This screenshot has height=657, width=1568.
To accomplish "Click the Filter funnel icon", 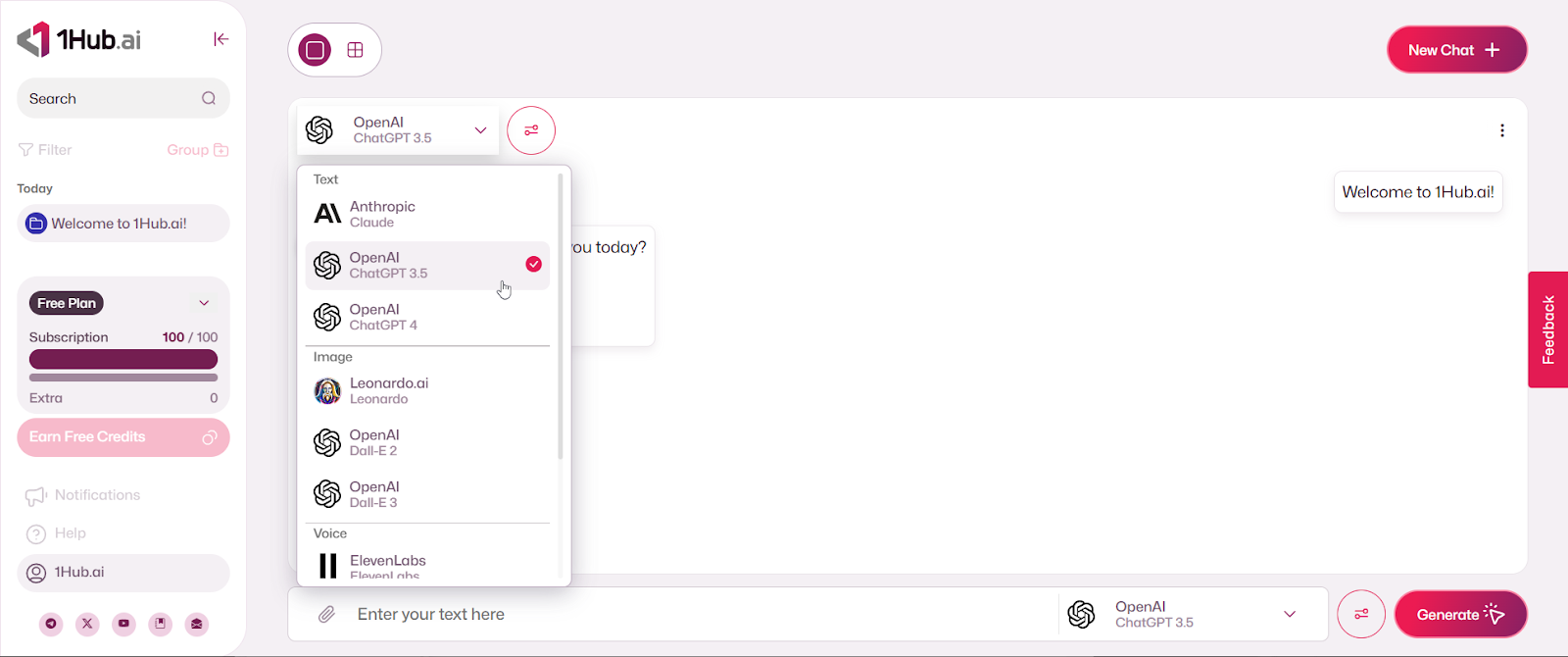I will click(25, 150).
